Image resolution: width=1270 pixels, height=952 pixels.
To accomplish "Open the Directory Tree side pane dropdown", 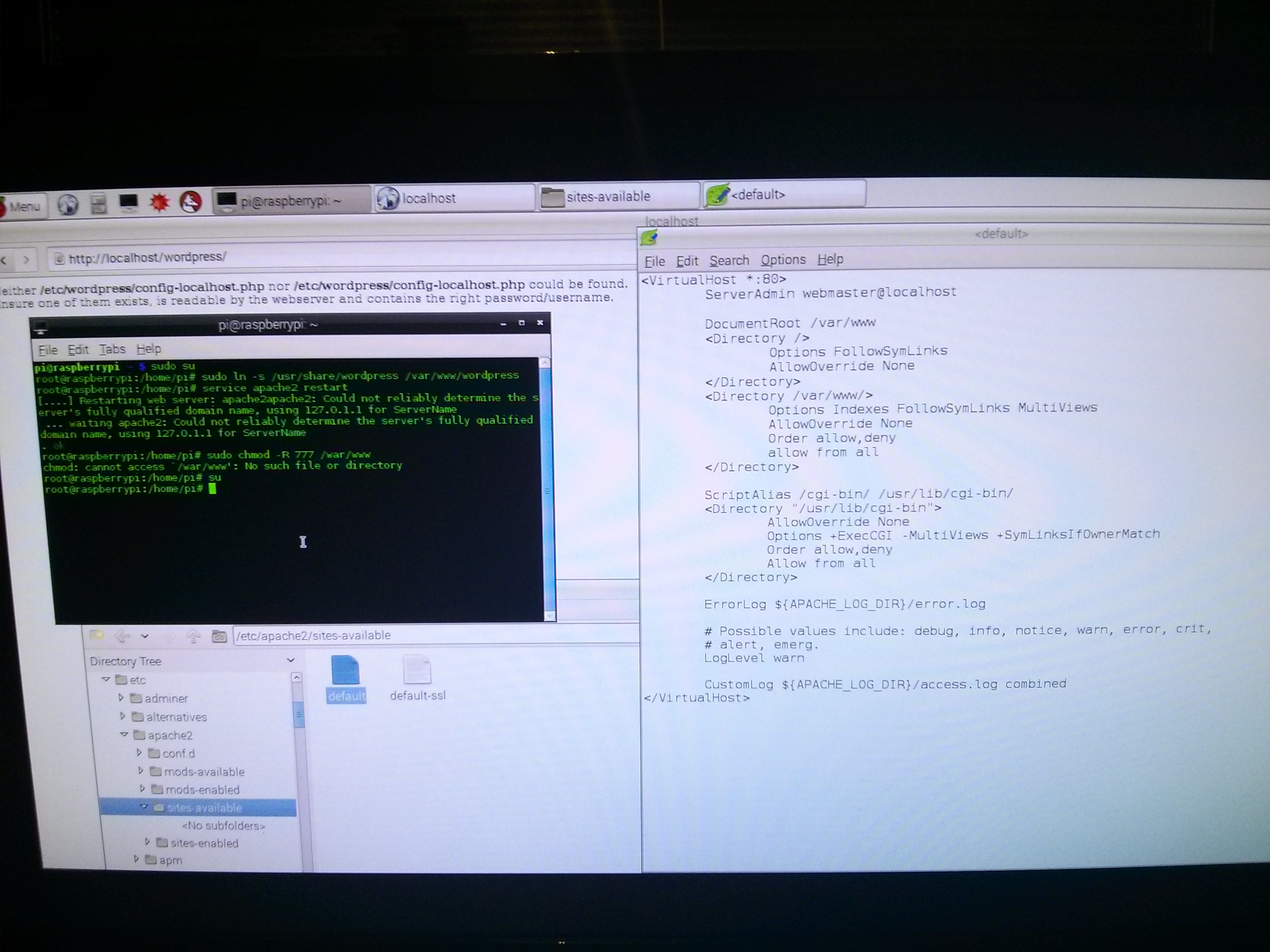I will tap(291, 660).
